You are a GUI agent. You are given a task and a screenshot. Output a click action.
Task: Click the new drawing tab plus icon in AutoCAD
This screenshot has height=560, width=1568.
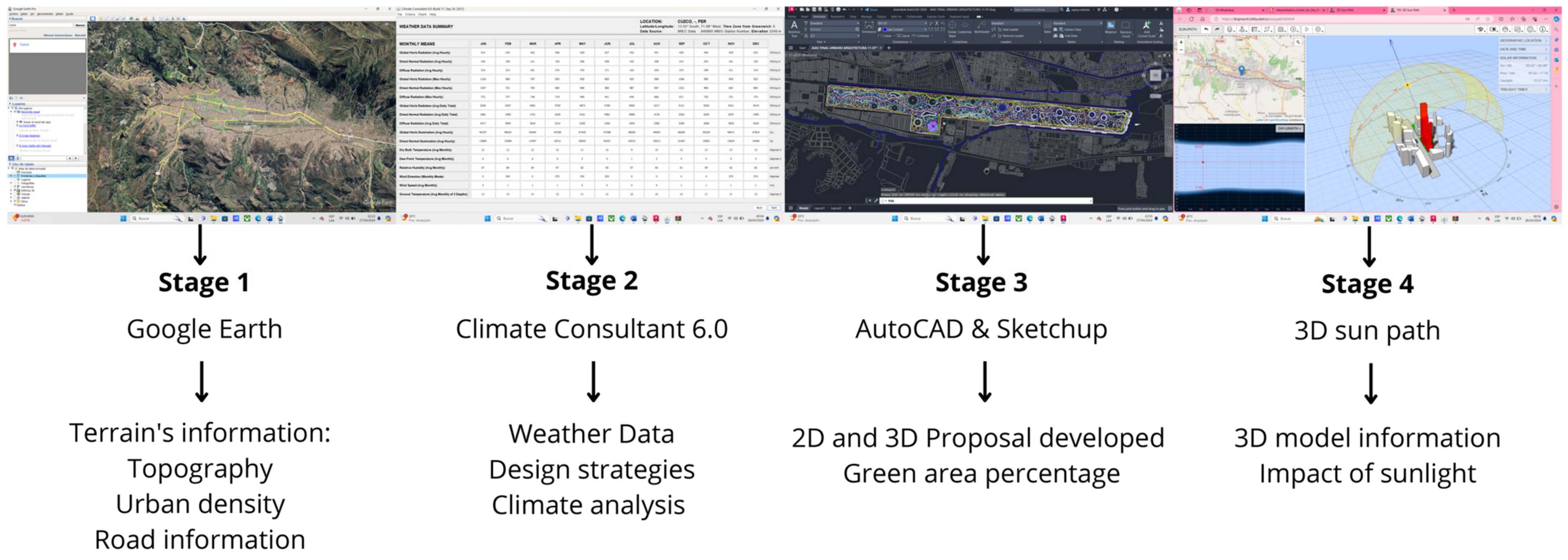click(x=889, y=48)
